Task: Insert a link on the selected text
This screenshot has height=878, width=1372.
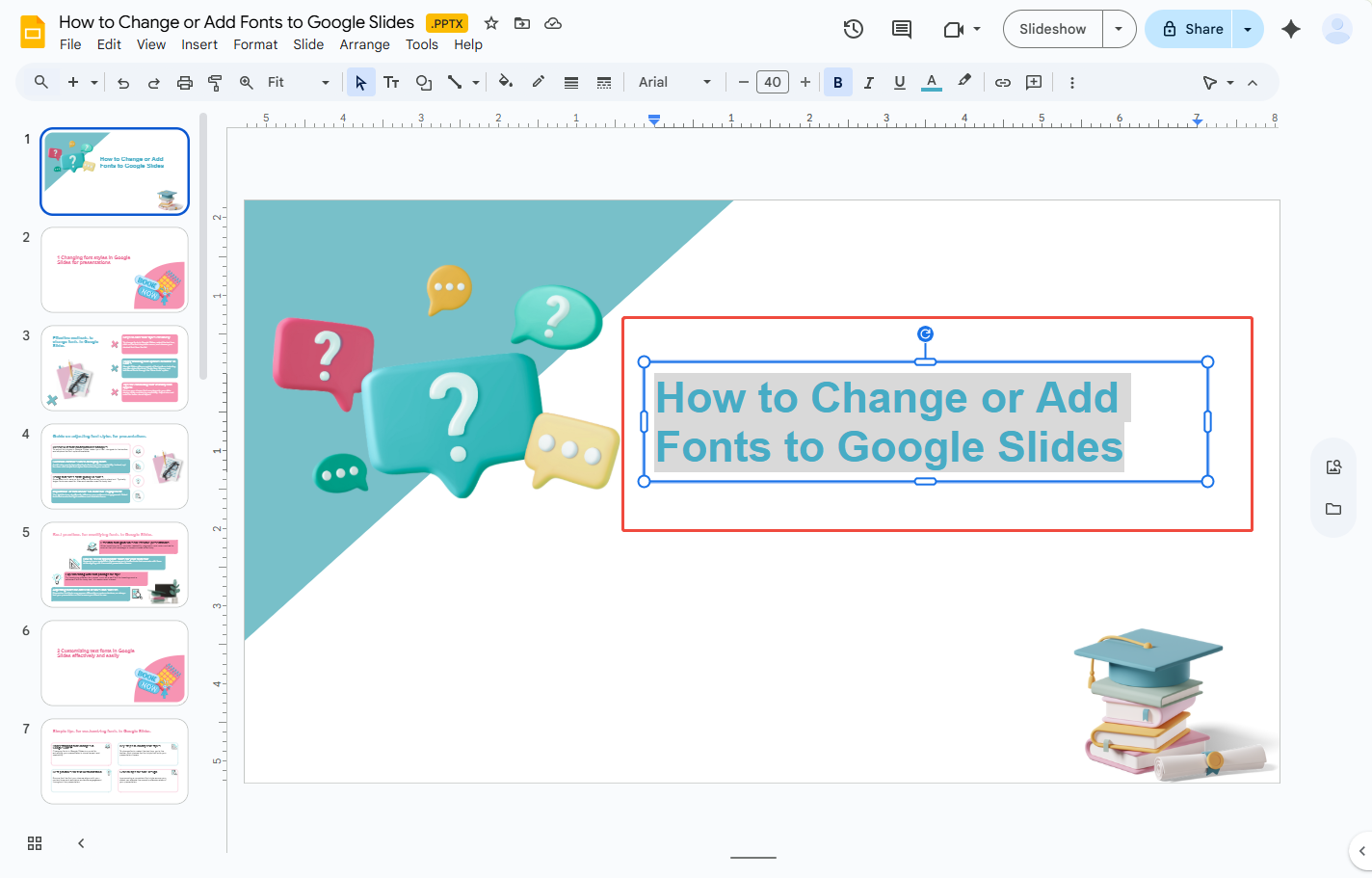Action: pos(1002,82)
